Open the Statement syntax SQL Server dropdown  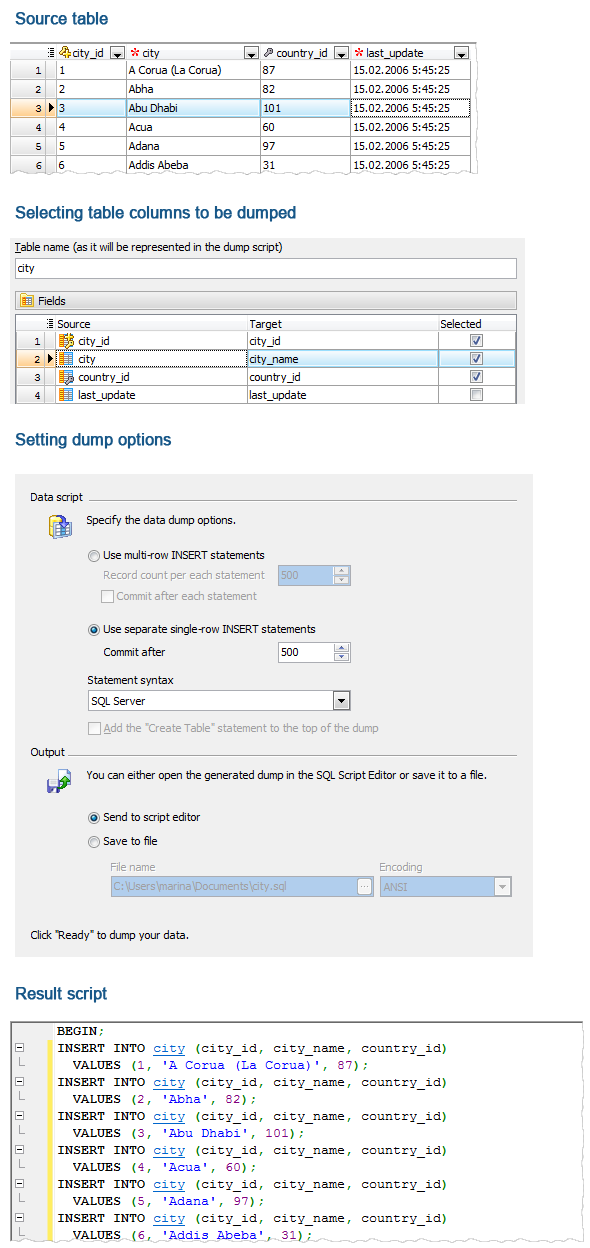pos(341,700)
